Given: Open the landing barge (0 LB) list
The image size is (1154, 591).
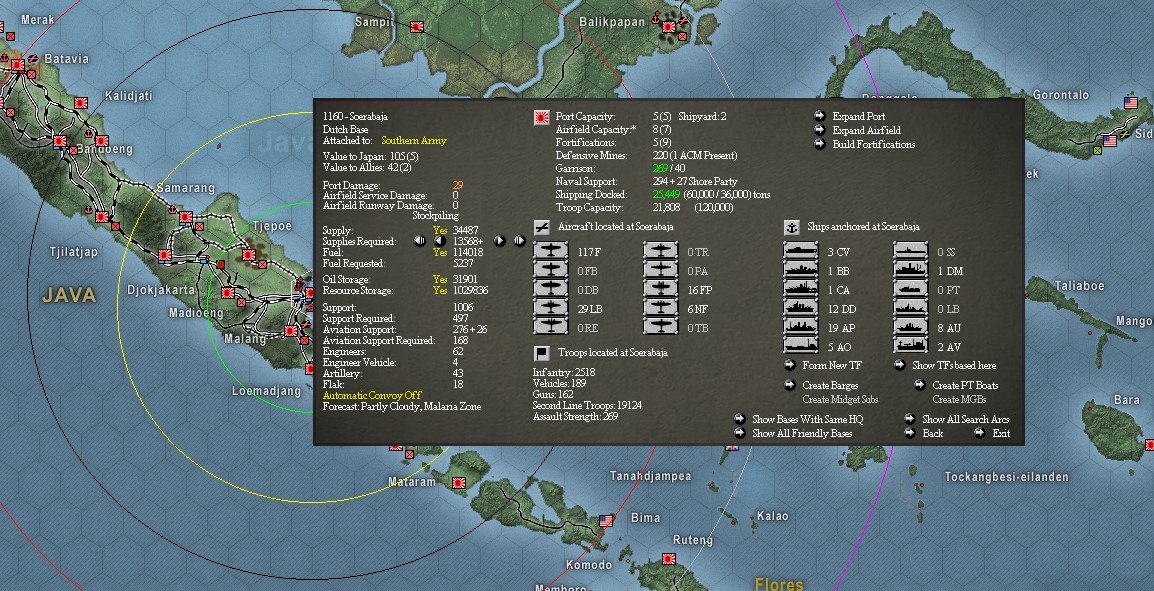Looking at the screenshot, I should [x=910, y=308].
